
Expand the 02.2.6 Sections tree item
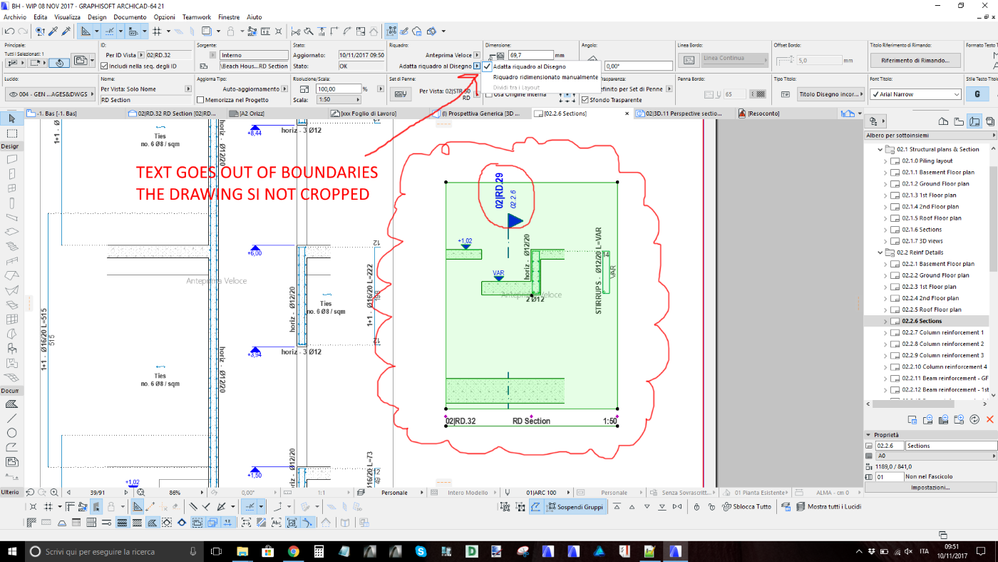[x=885, y=321]
